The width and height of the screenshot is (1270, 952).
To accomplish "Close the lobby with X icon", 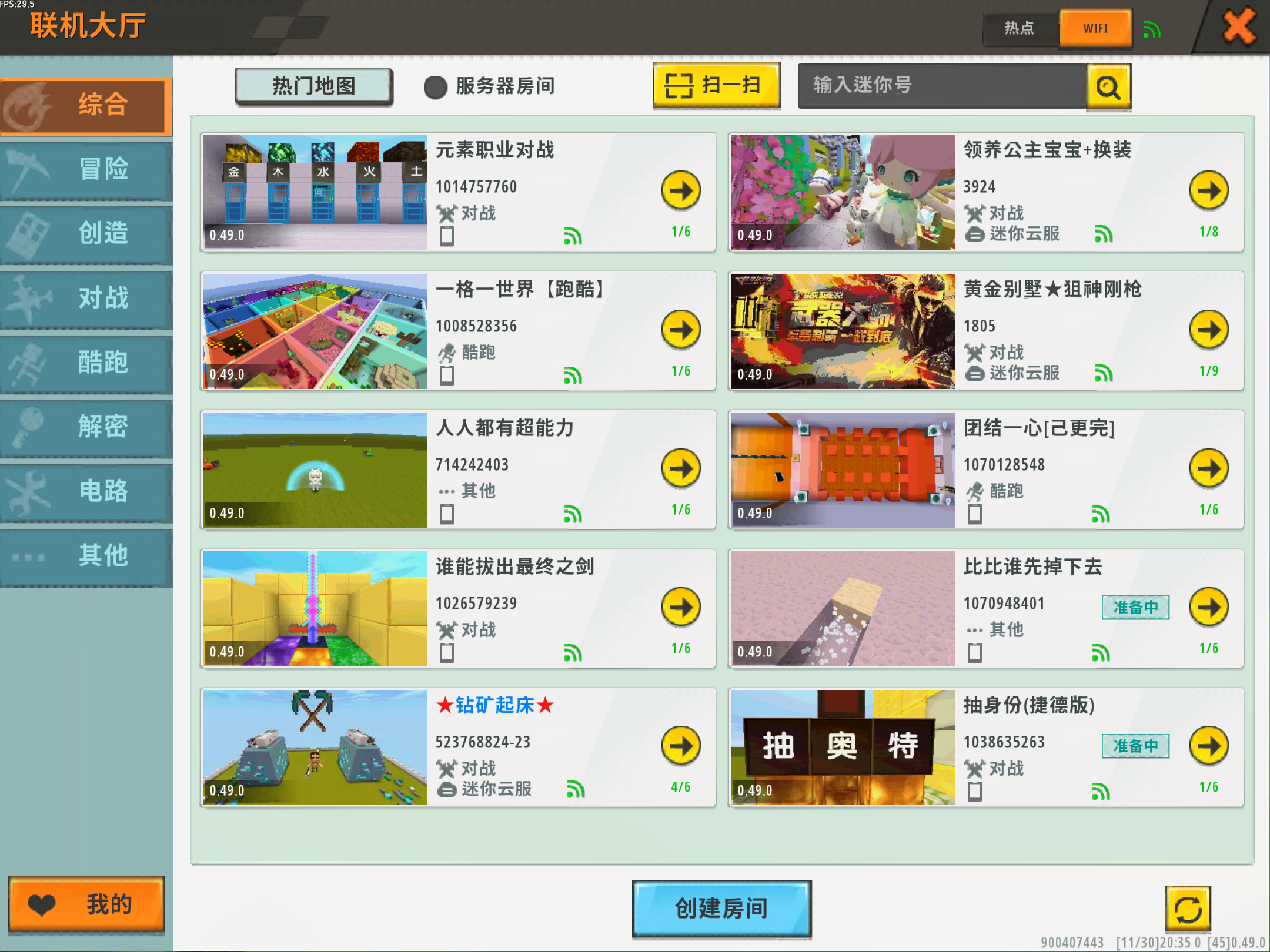I will click(1239, 27).
